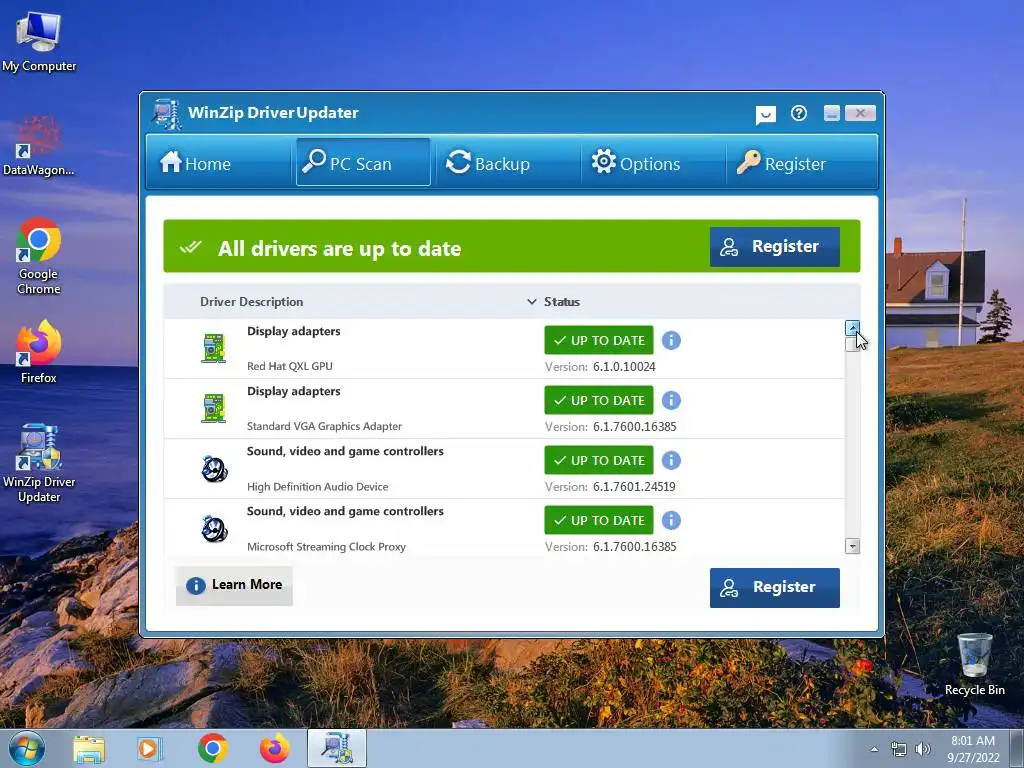Click UP TO DATE badge for Microsoft Streaming Clock Proxy
Image resolution: width=1024 pixels, height=768 pixels.
(599, 520)
